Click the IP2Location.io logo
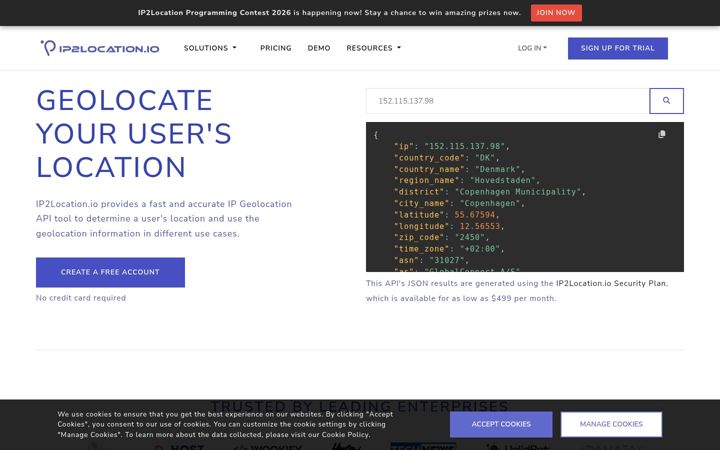This screenshot has height=450, width=720. [x=100, y=48]
